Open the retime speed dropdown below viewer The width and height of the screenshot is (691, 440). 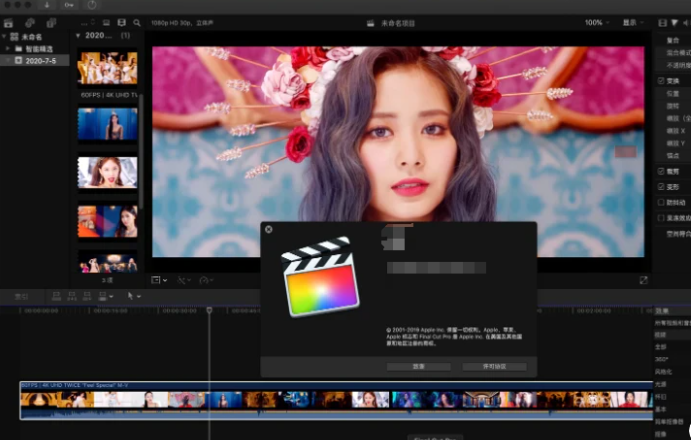tap(207, 280)
